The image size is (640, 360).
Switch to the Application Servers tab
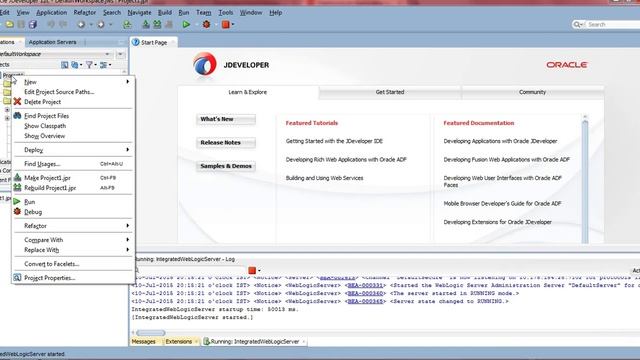point(52,42)
